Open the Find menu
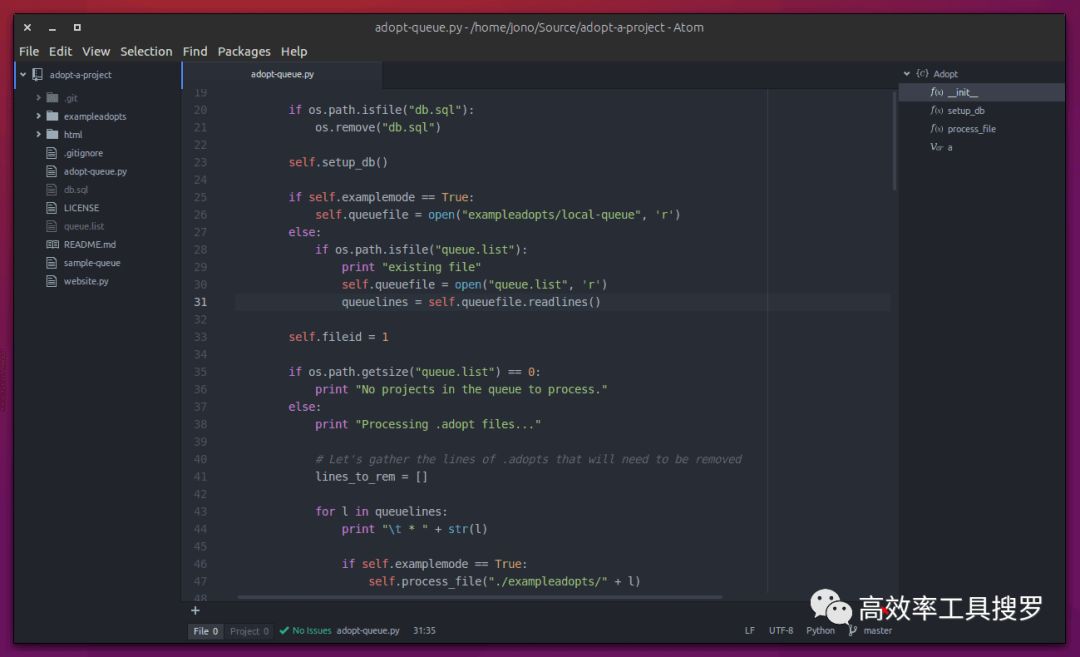 pyautogui.click(x=195, y=52)
